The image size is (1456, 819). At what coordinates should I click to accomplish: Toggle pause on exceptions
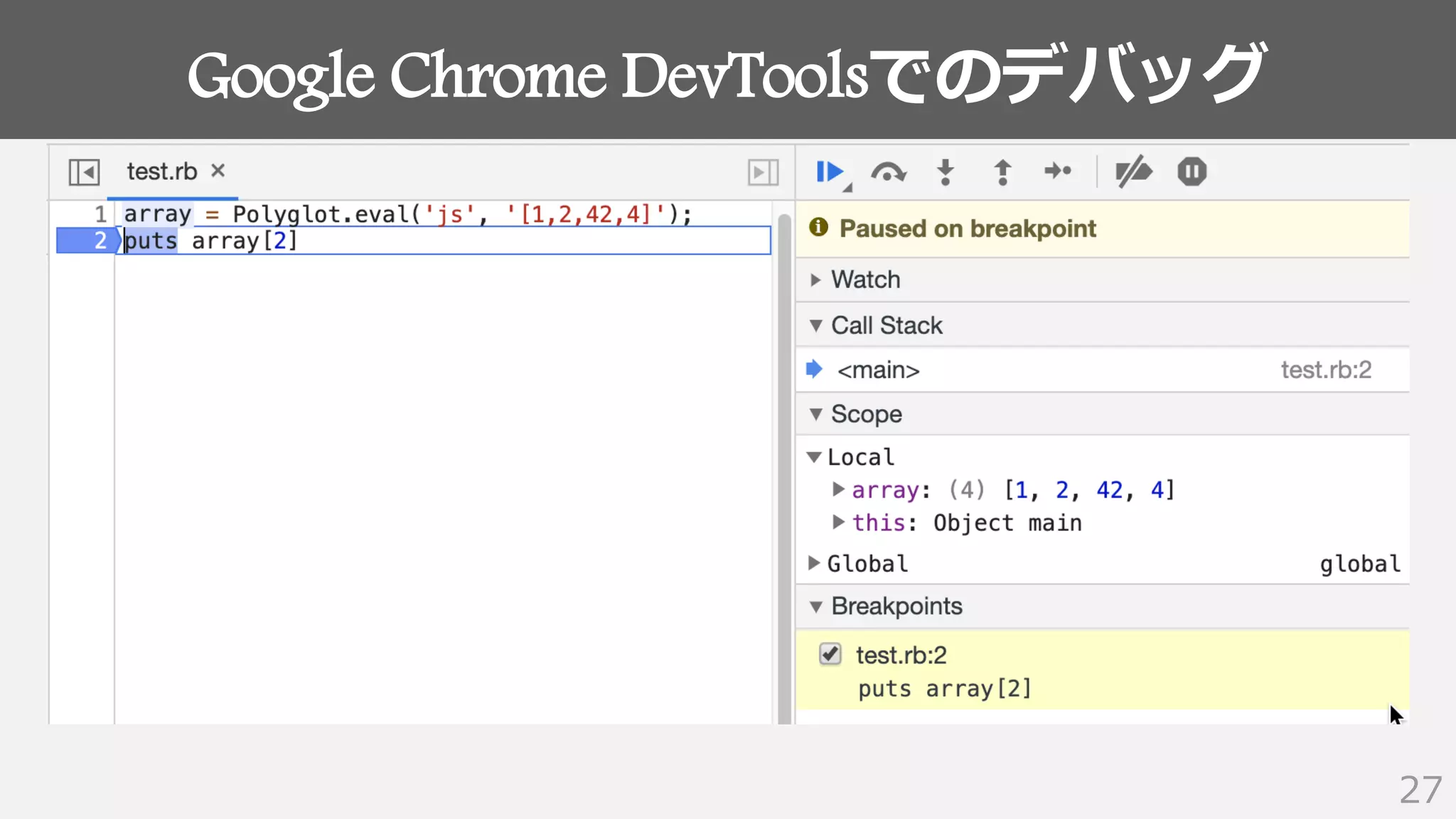tap(1192, 171)
